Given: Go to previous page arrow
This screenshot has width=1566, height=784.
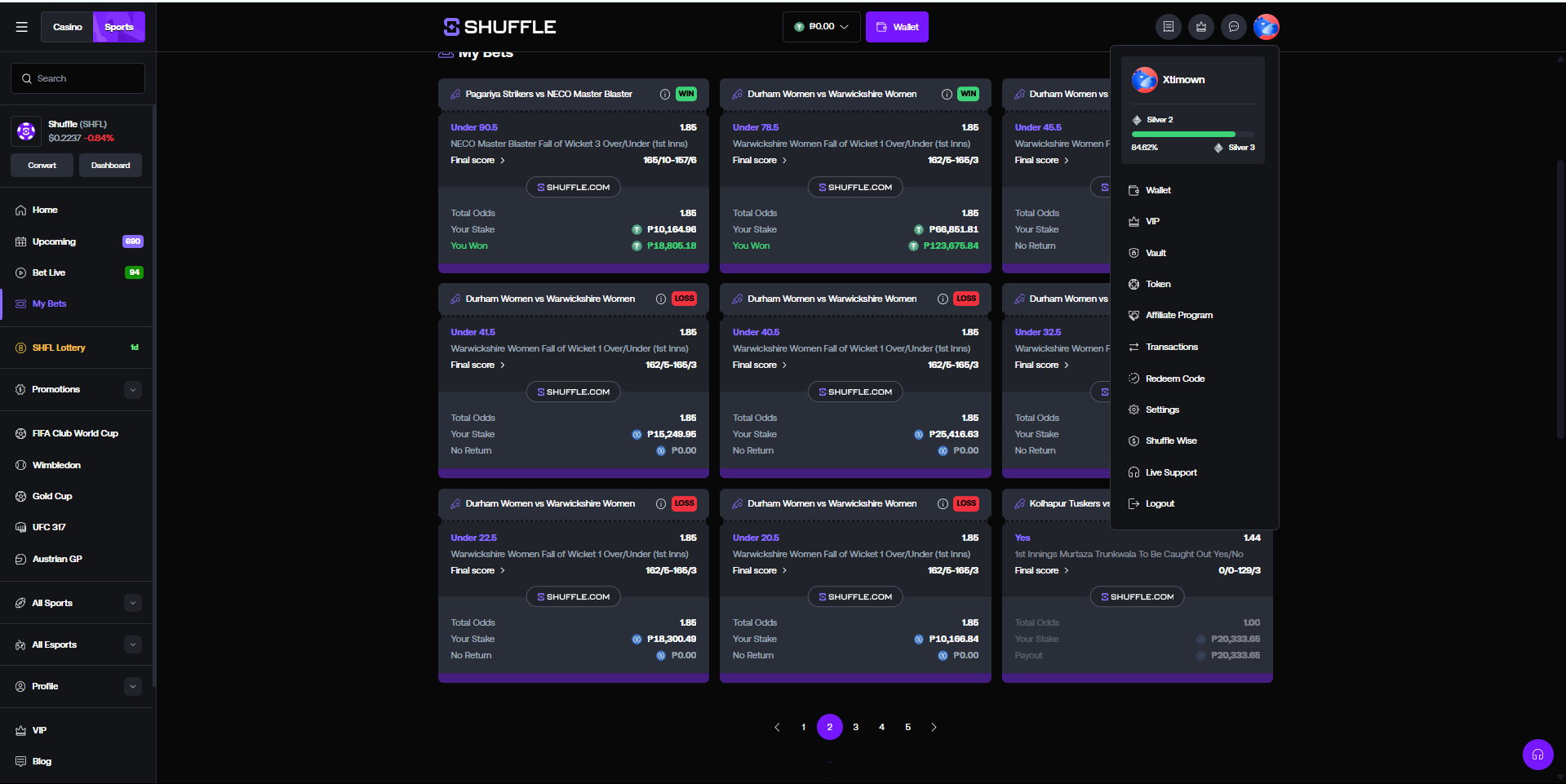Looking at the screenshot, I should click(x=777, y=727).
